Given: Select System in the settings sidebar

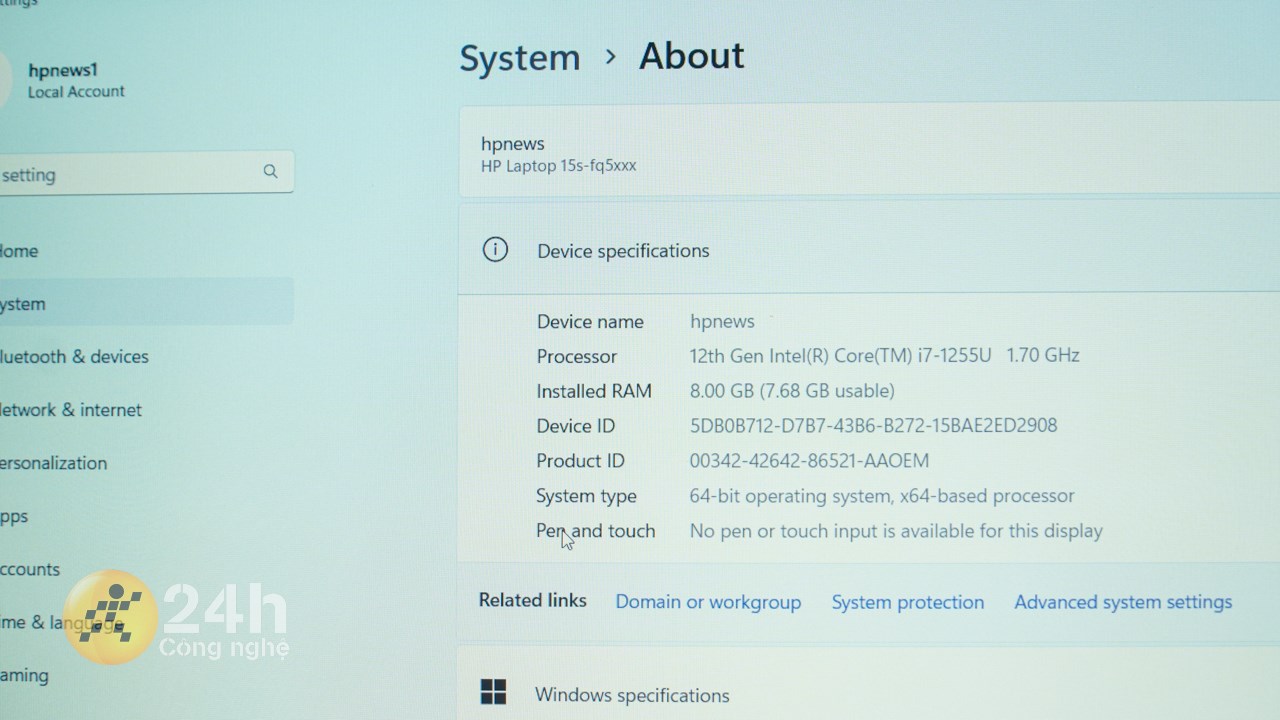Looking at the screenshot, I should [x=145, y=303].
